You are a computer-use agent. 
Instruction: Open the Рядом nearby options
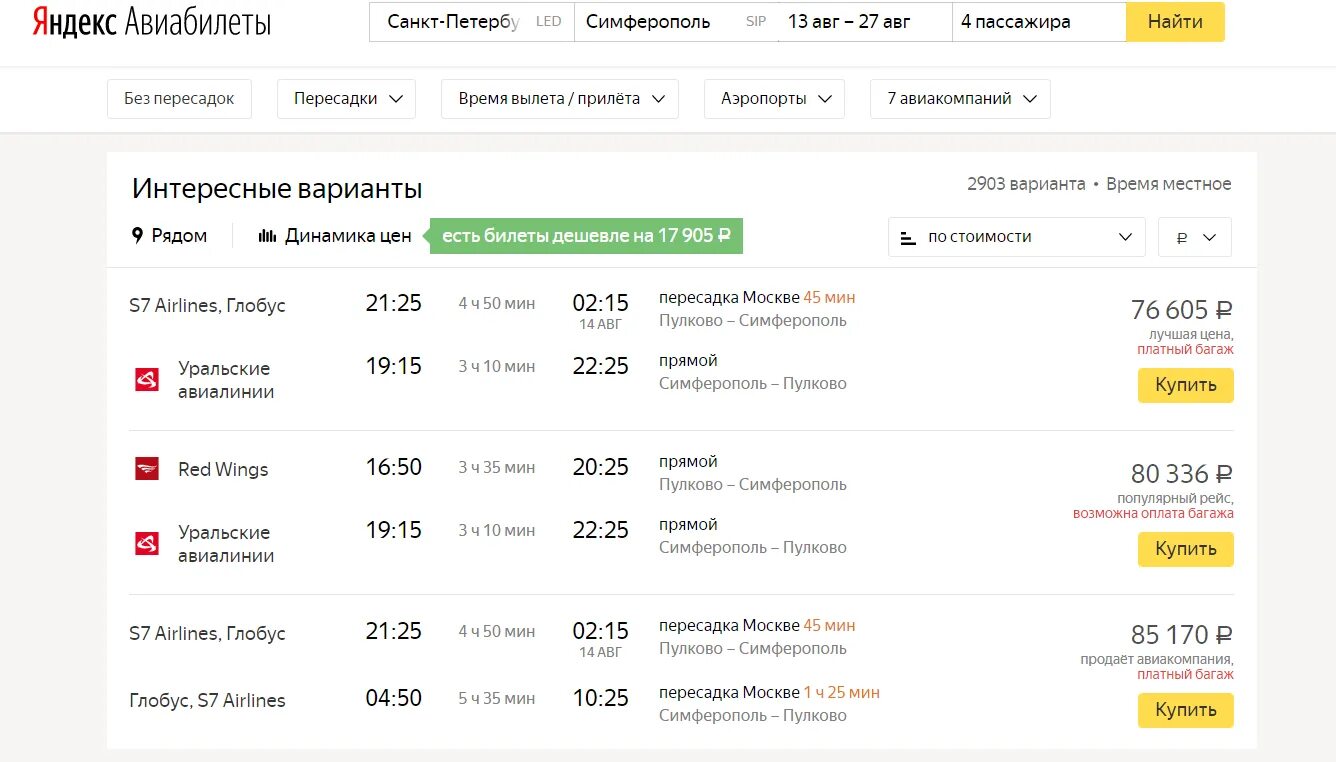tap(179, 236)
